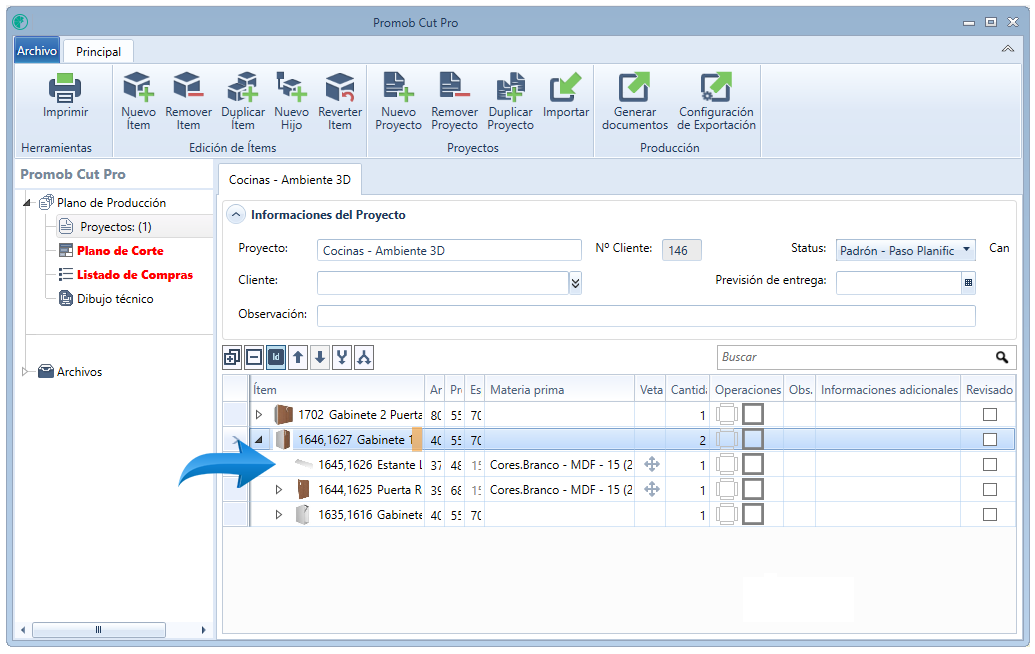
Task: Expand the 1702 Gabinete 2 Puertas row
Action: tap(259, 414)
